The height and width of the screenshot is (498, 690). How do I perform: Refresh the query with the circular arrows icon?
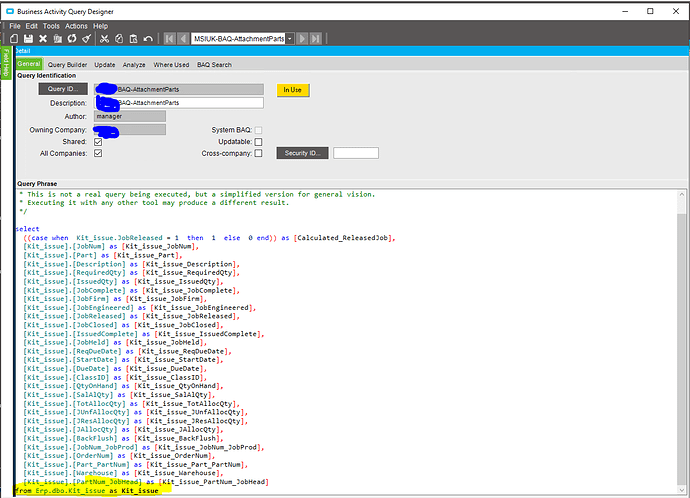coord(72,39)
